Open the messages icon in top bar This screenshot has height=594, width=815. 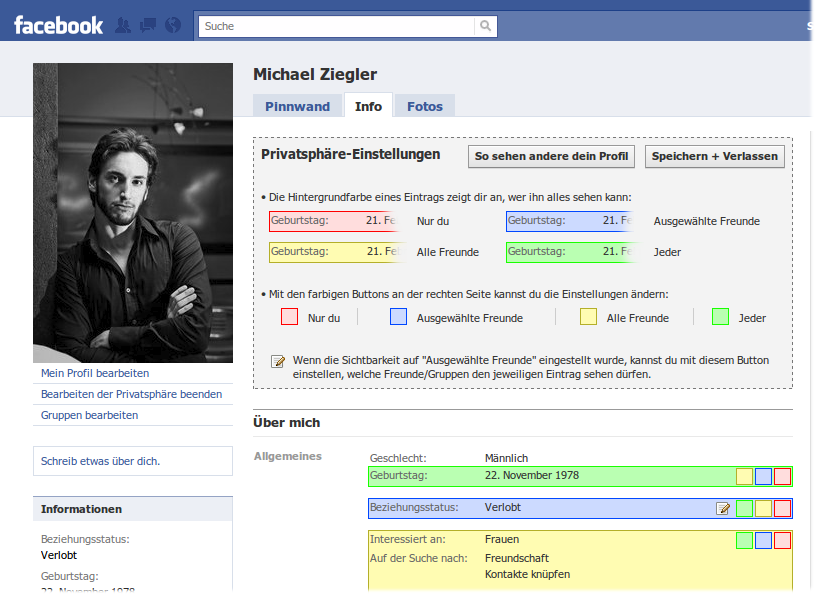[x=148, y=25]
